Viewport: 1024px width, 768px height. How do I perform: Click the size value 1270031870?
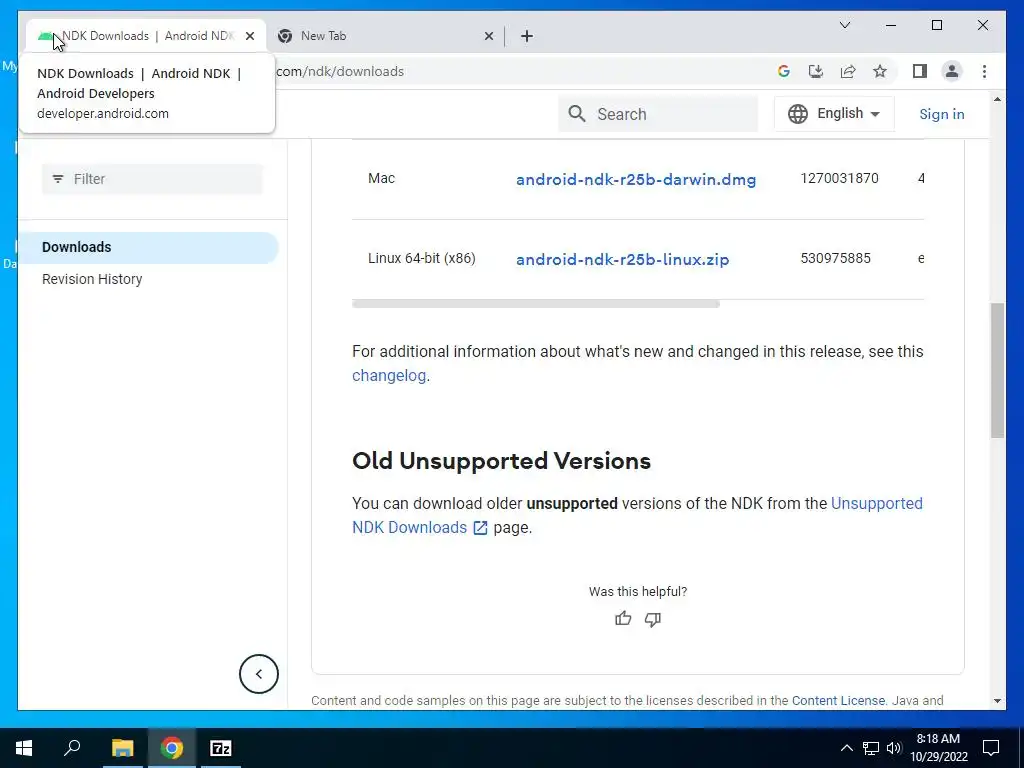point(839,178)
